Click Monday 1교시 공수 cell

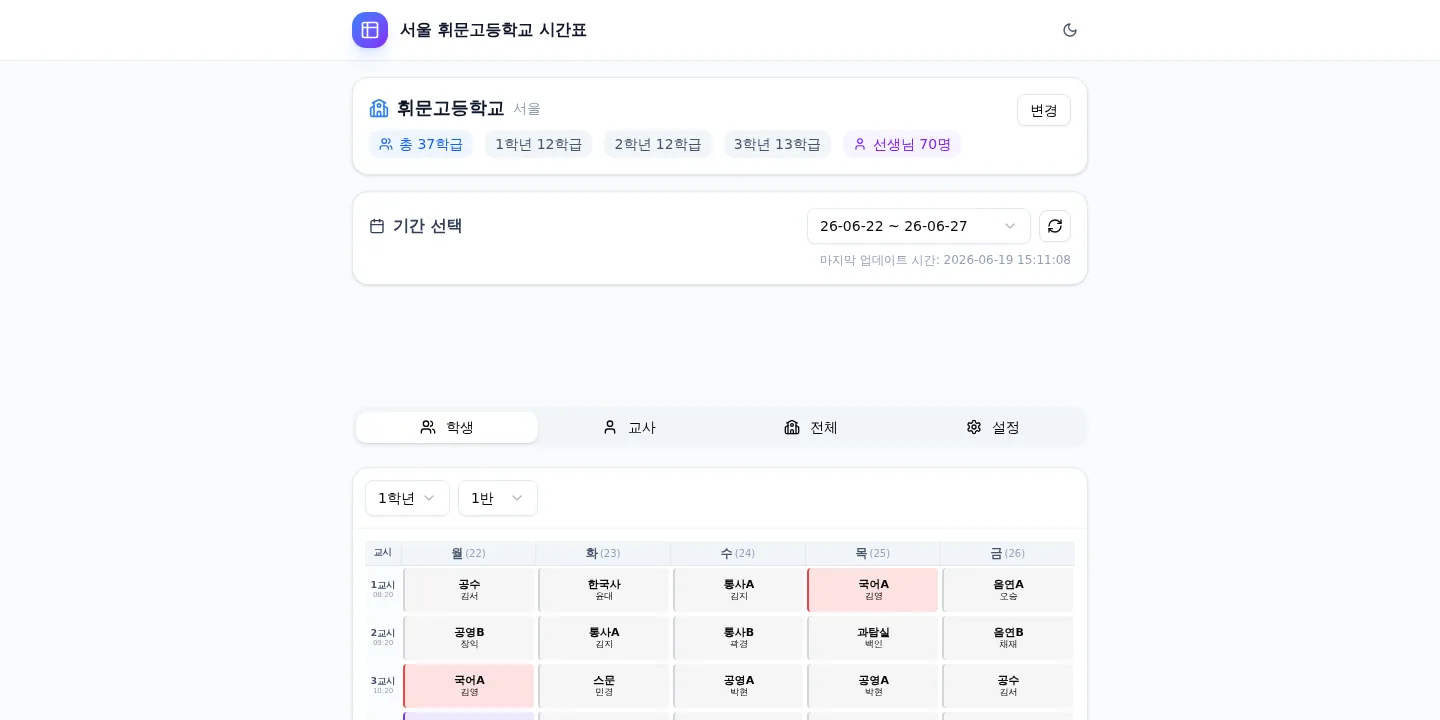(x=469, y=590)
